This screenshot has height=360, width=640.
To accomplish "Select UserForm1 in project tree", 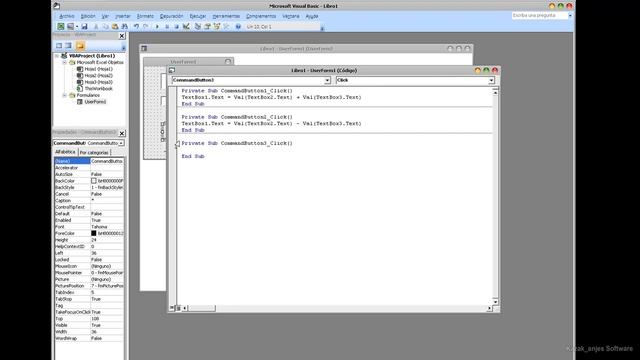I will (x=95, y=102).
